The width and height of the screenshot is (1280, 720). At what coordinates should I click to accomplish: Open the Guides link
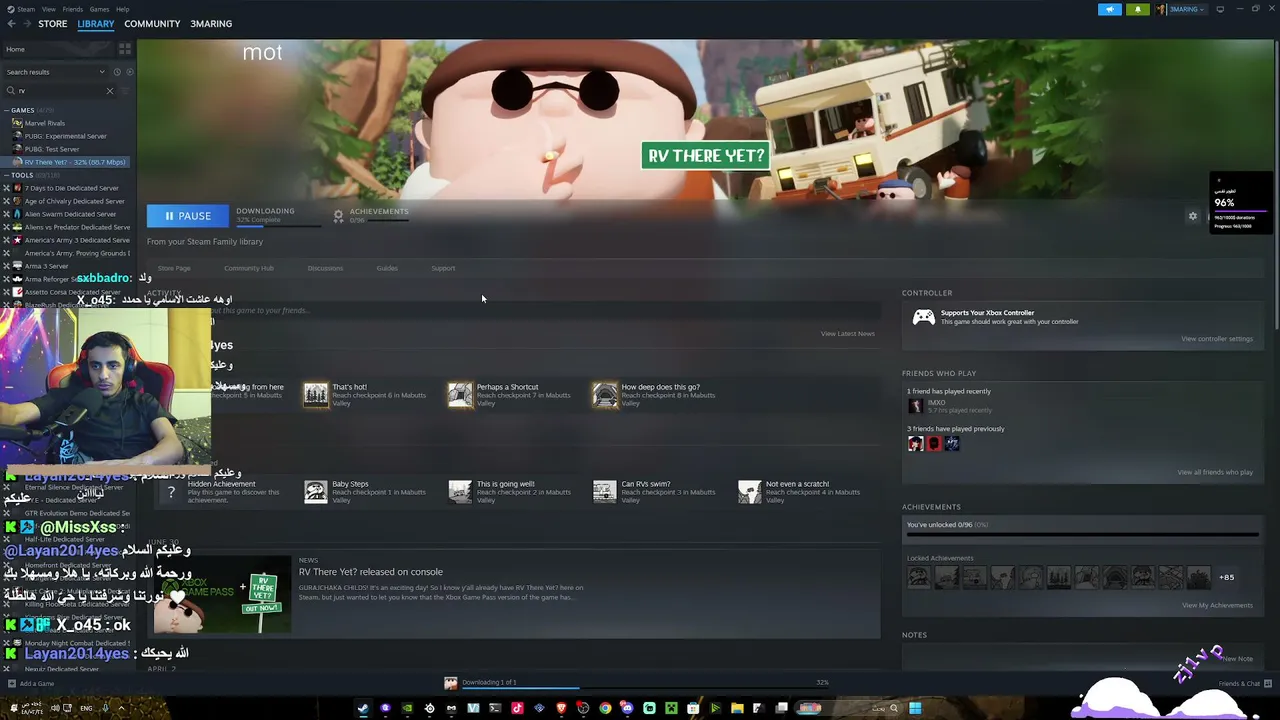click(x=387, y=268)
